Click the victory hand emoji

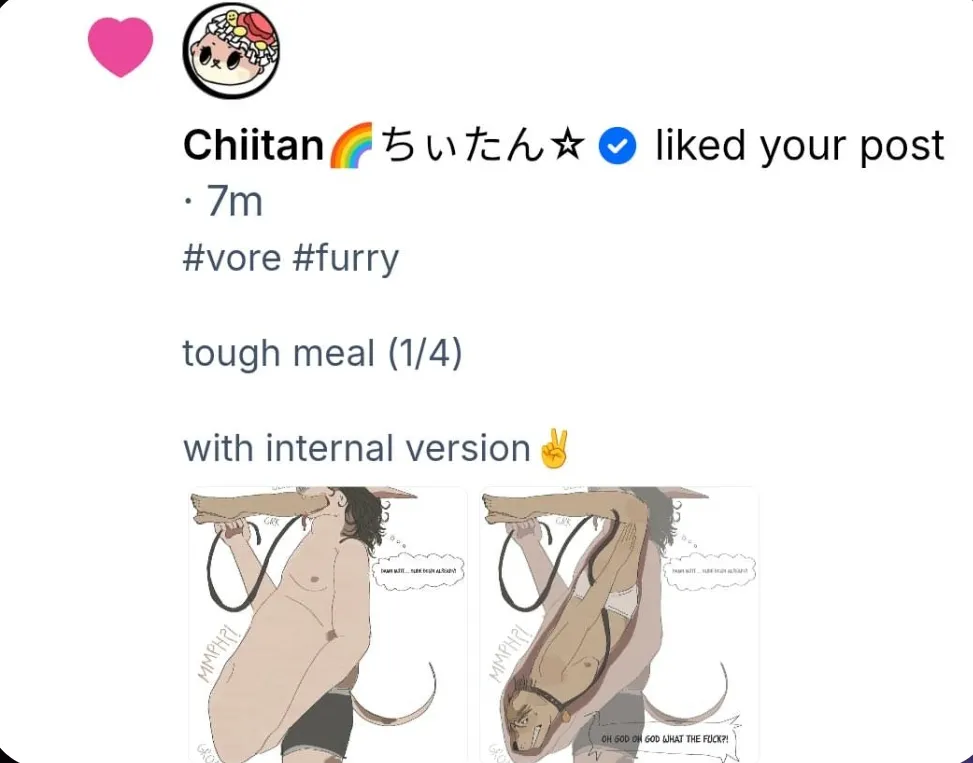tap(553, 450)
